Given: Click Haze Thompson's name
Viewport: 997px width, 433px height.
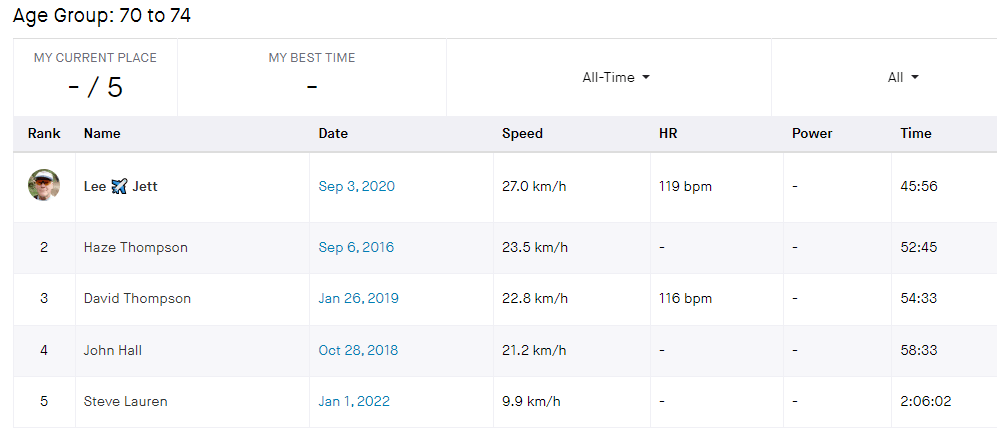Looking at the screenshot, I should (x=135, y=248).
